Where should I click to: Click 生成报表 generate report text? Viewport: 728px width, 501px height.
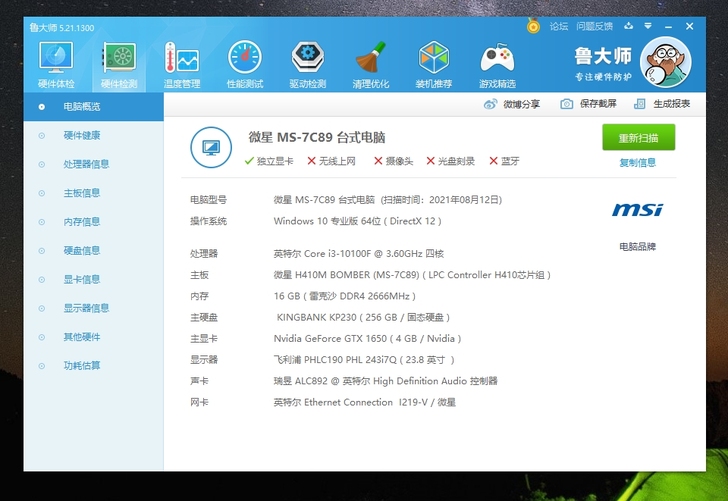pos(671,104)
